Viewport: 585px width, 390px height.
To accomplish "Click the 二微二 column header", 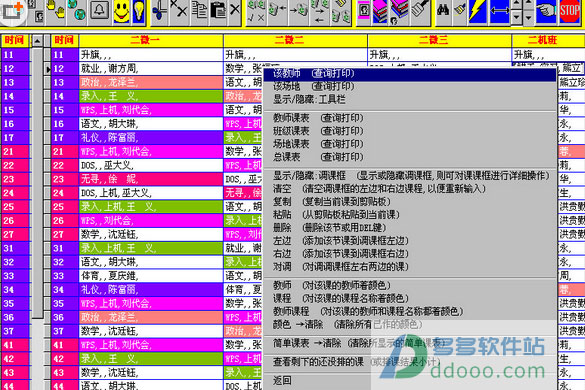I will pyautogui.click(x=295, y=40).
